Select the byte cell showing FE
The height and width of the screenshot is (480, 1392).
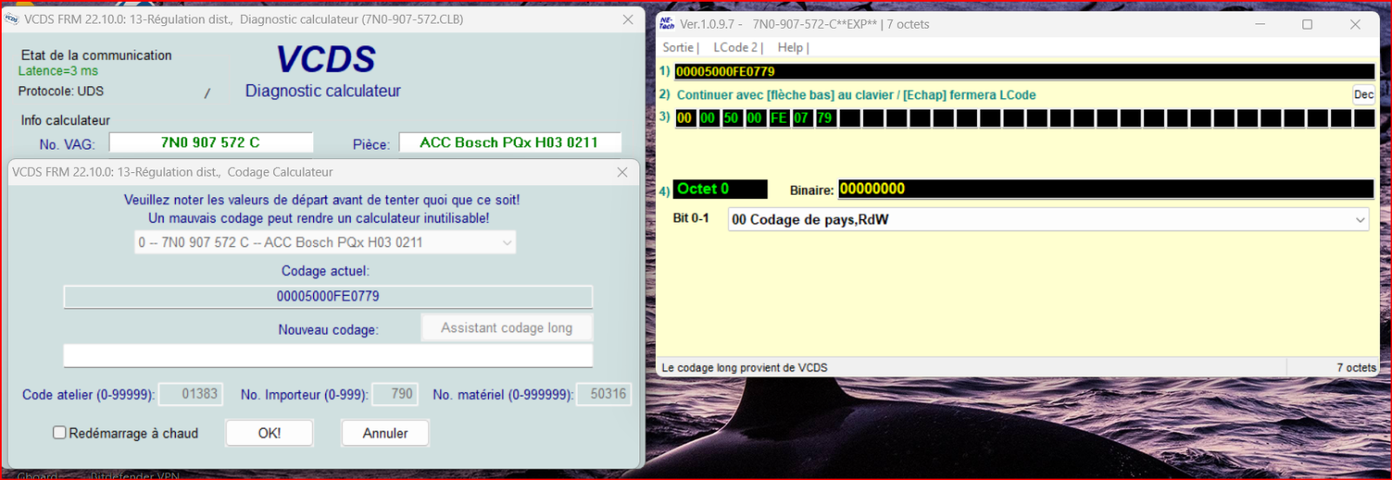[778, 118]
